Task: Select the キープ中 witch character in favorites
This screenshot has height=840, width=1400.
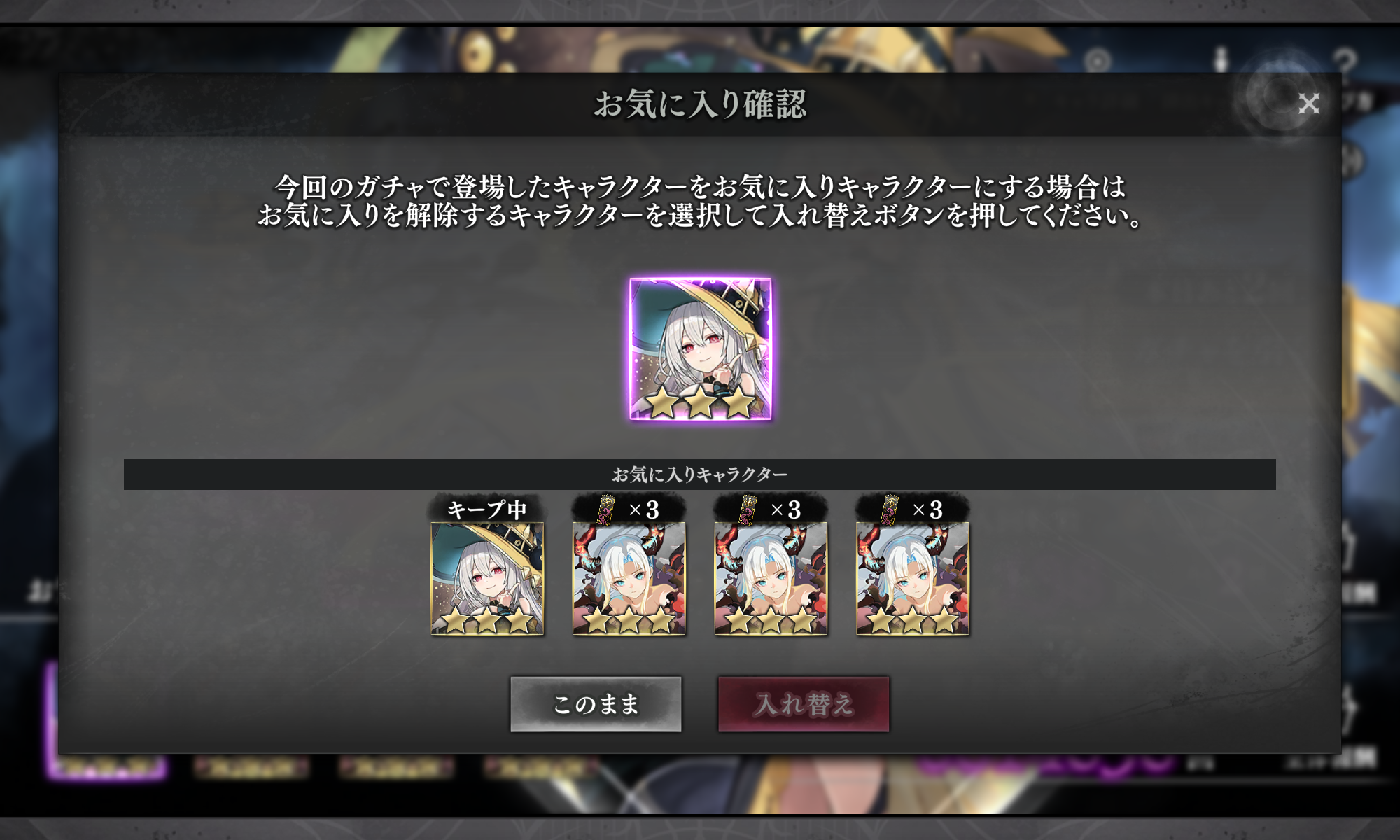Action: click(487, 578)
